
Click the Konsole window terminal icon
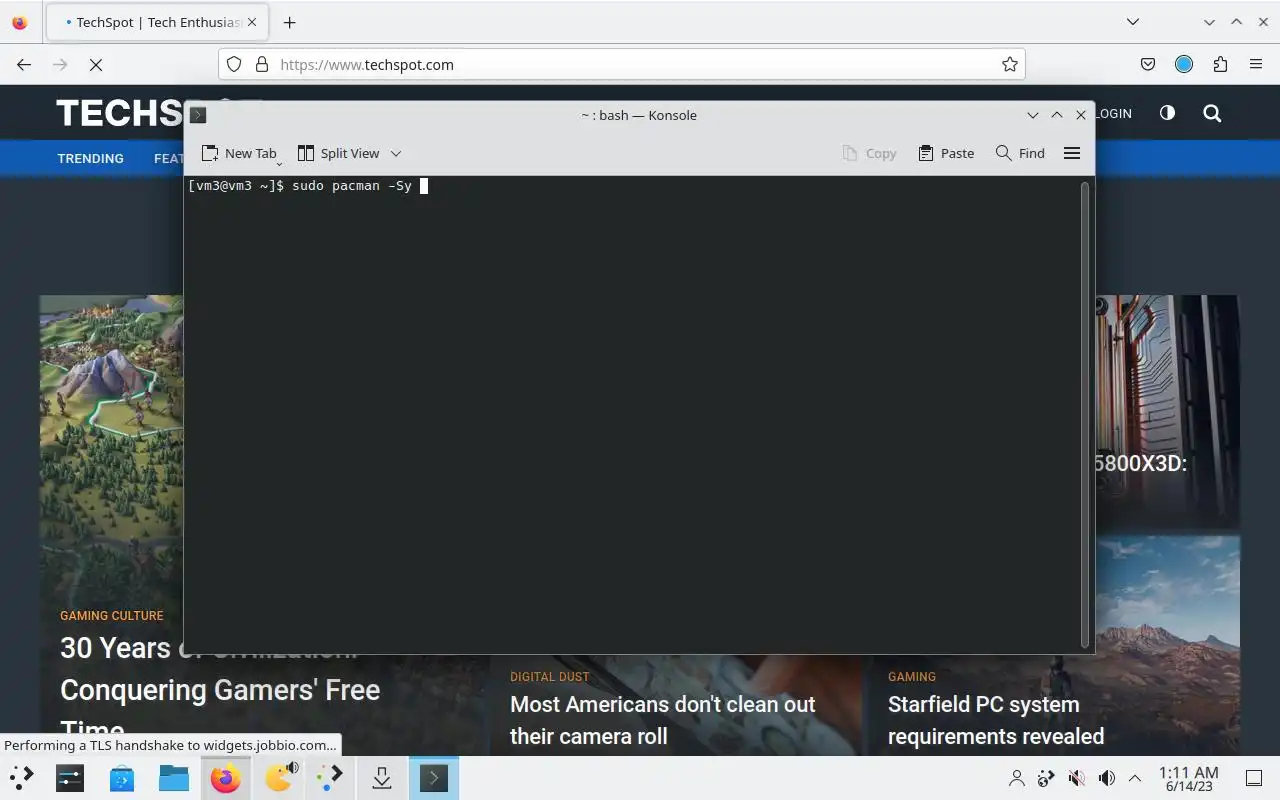pyautogui.click(x=198, y=115)
